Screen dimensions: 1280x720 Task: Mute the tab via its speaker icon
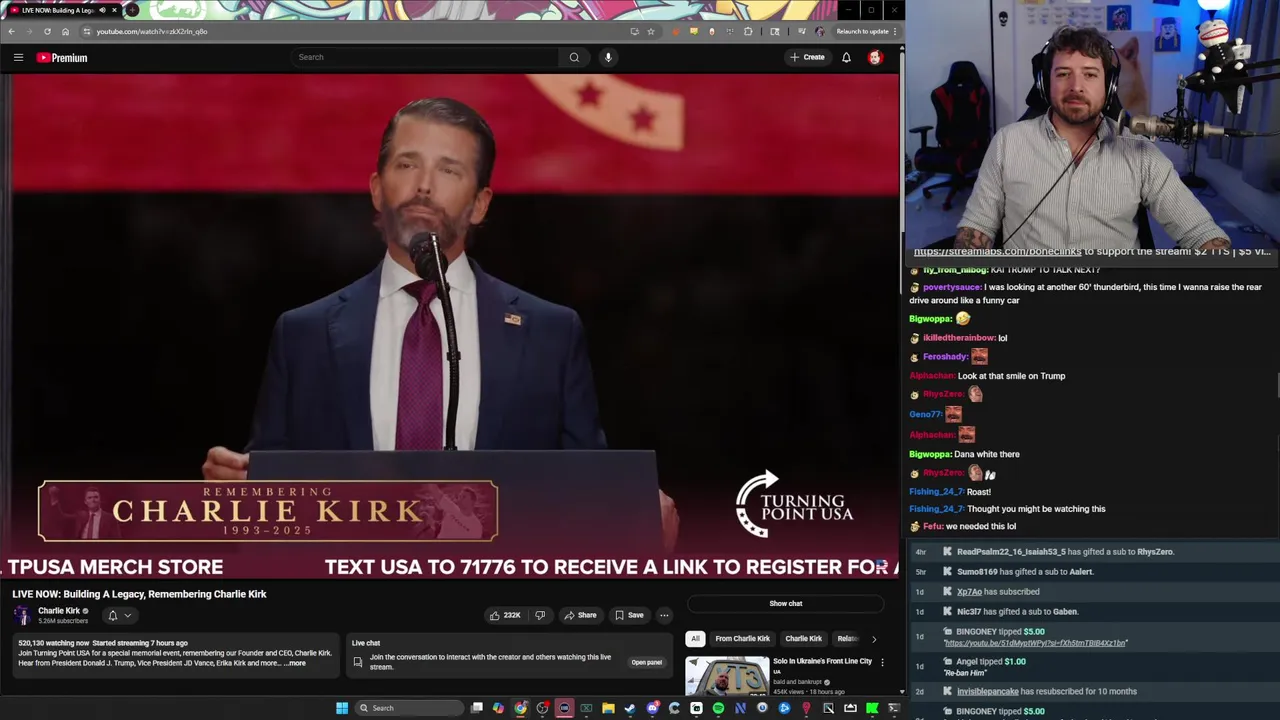tap(102, 10)
